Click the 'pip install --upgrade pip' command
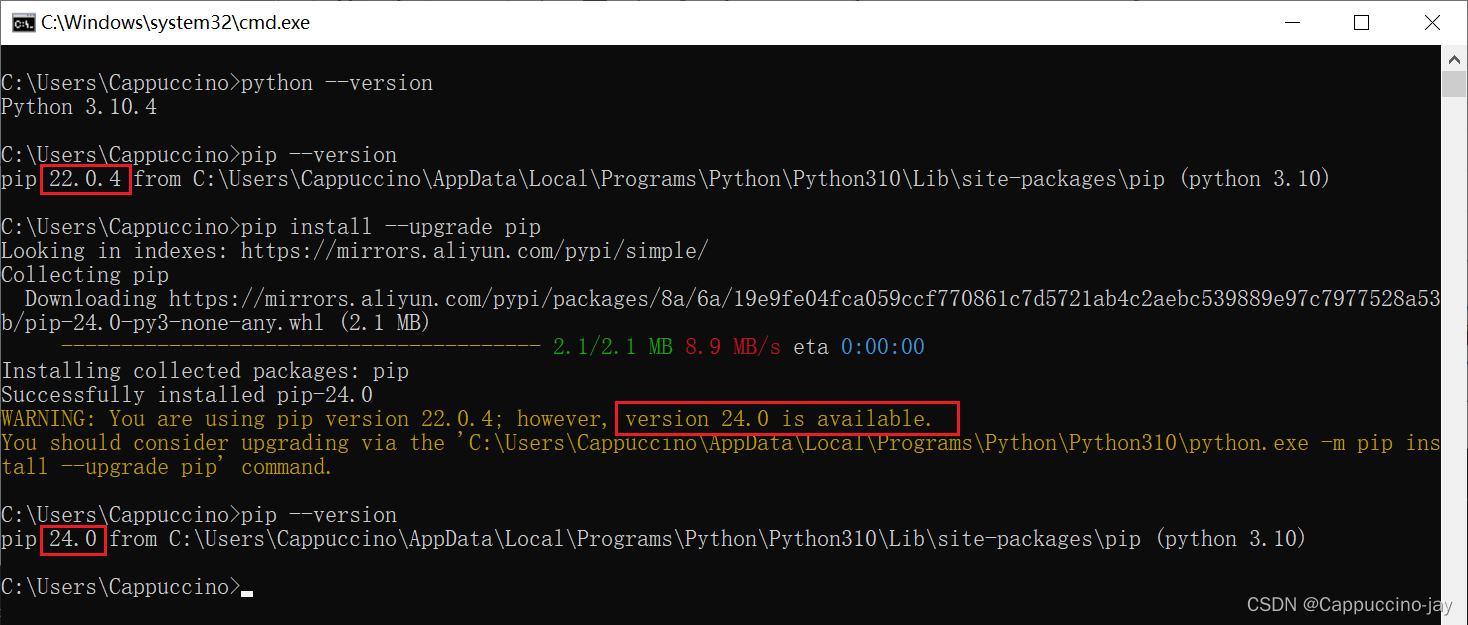This screenshot has width=1468, height=625. coord(391,227)
